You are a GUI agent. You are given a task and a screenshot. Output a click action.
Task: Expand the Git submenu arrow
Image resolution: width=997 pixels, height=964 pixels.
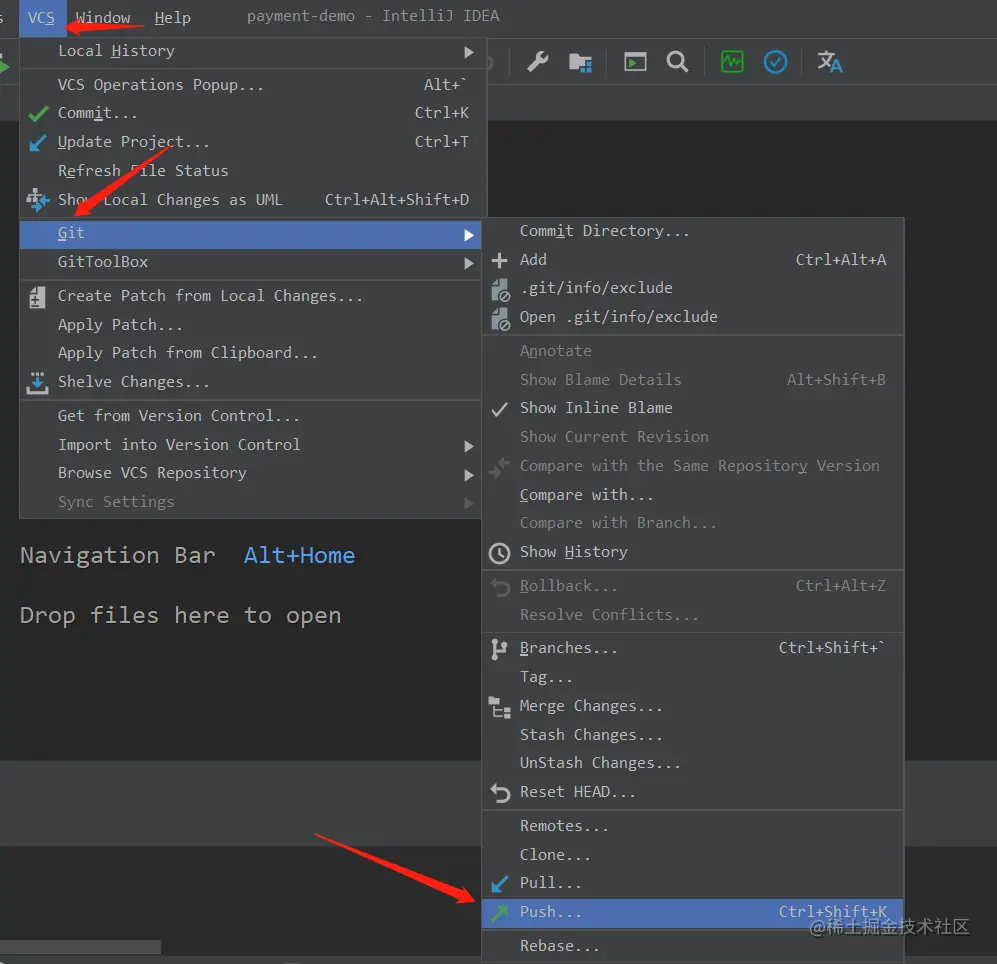click(x=469, y=235)
